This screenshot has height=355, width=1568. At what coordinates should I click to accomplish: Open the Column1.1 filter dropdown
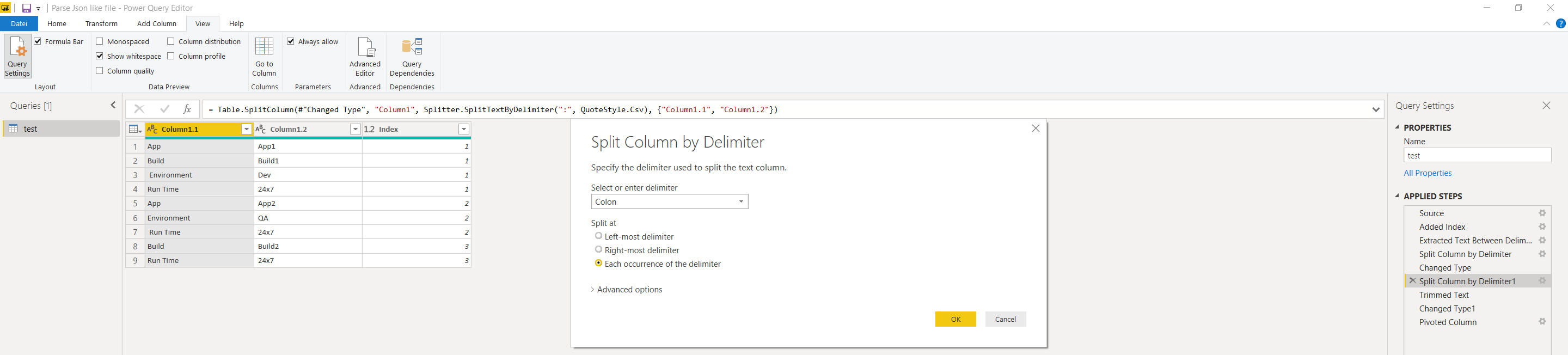tap(247, 129)
